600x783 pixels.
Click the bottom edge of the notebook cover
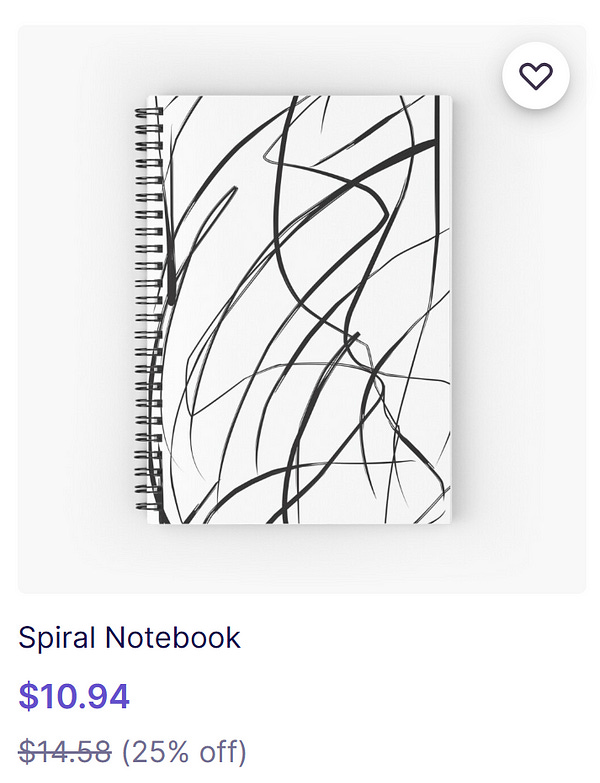300,522
